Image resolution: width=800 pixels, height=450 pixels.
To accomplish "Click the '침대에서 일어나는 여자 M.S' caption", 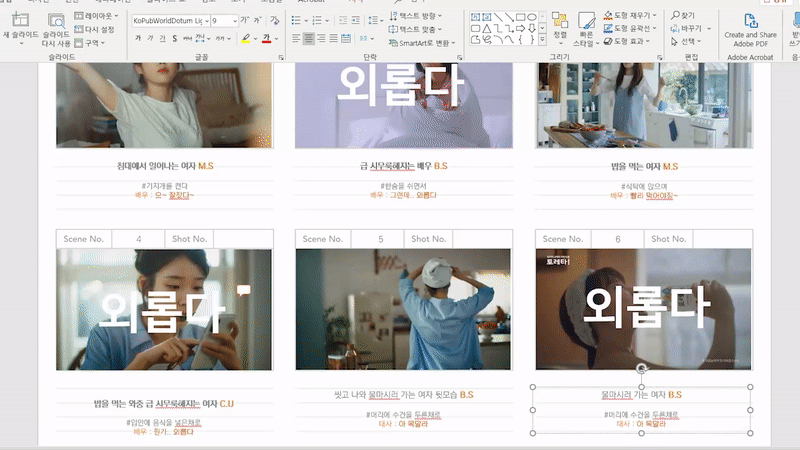I will click(165, 166).
